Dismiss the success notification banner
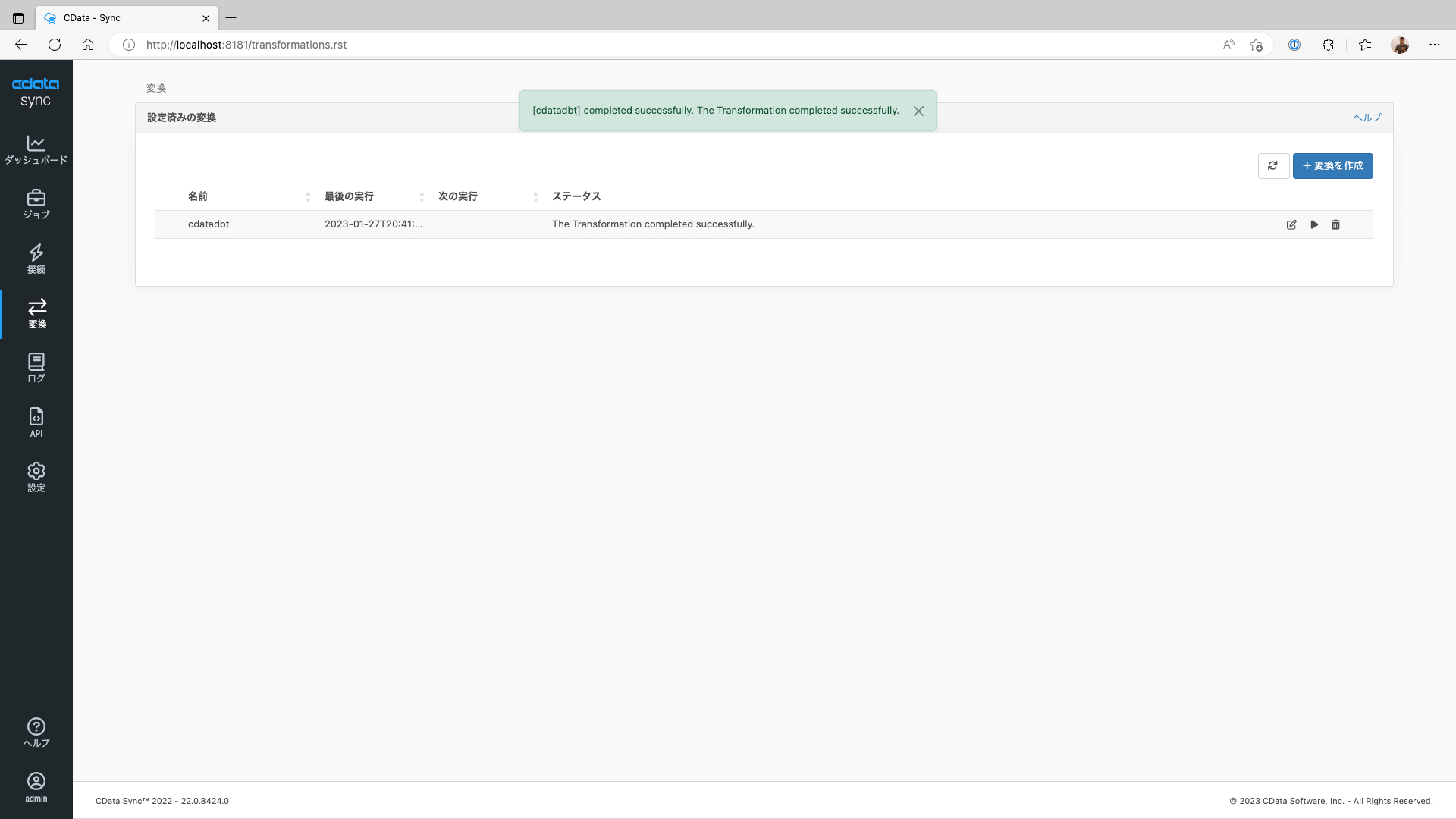 click(918, 111)
